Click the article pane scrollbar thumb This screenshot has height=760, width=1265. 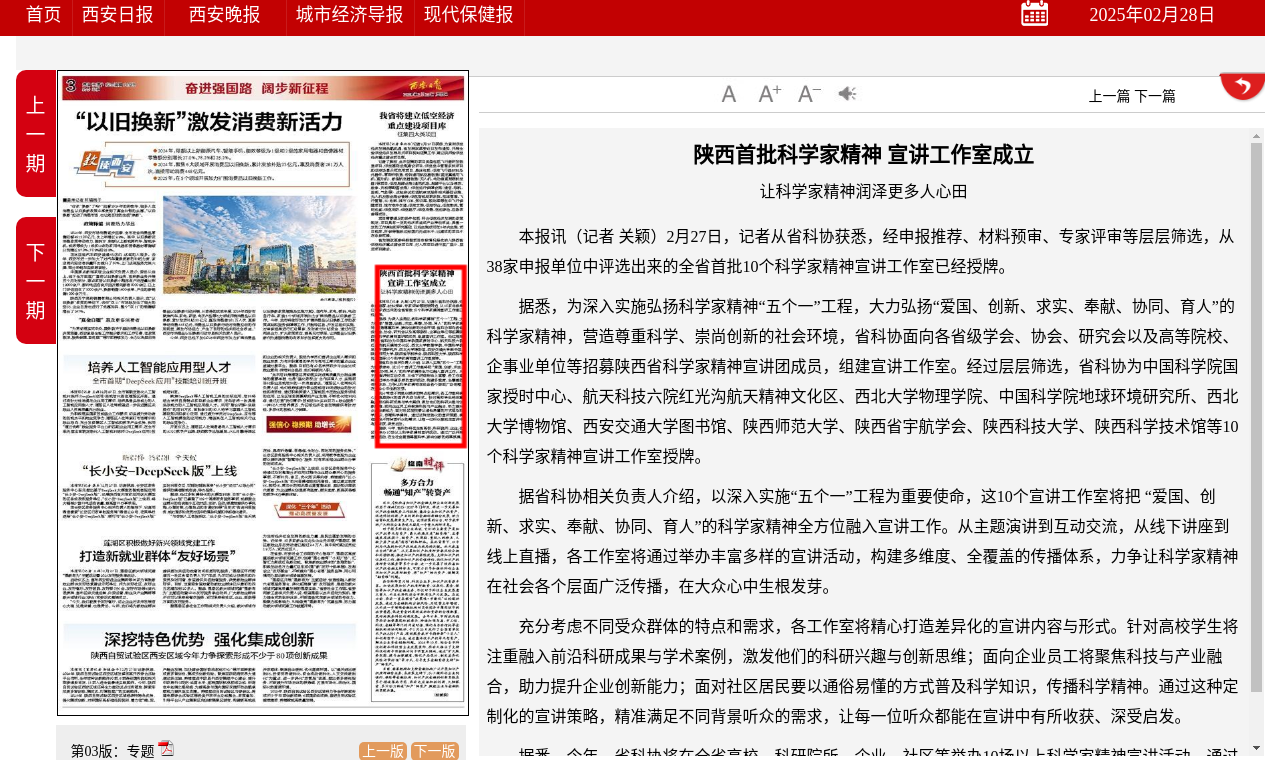click(x=1257, y=418)
